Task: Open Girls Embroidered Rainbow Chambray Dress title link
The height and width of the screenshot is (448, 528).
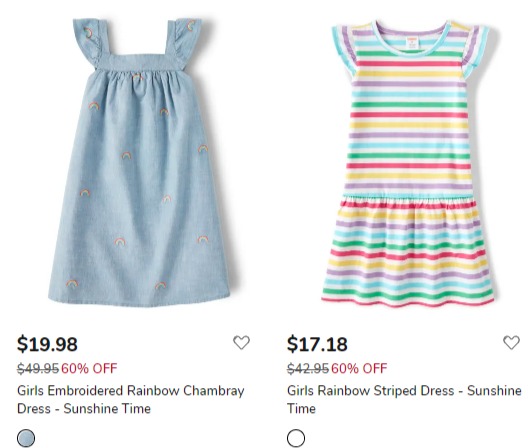Action: click(131, 399)
